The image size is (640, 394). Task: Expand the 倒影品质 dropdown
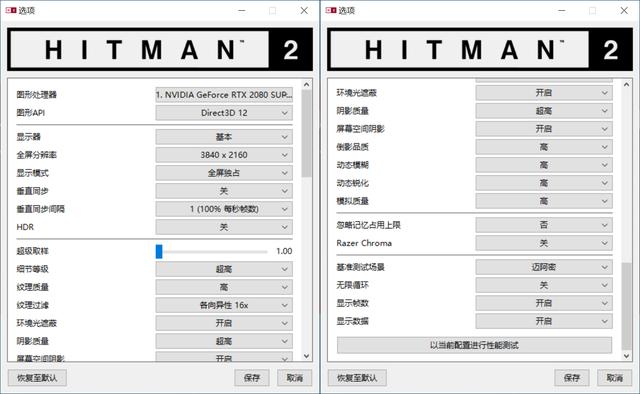[544, 147]
